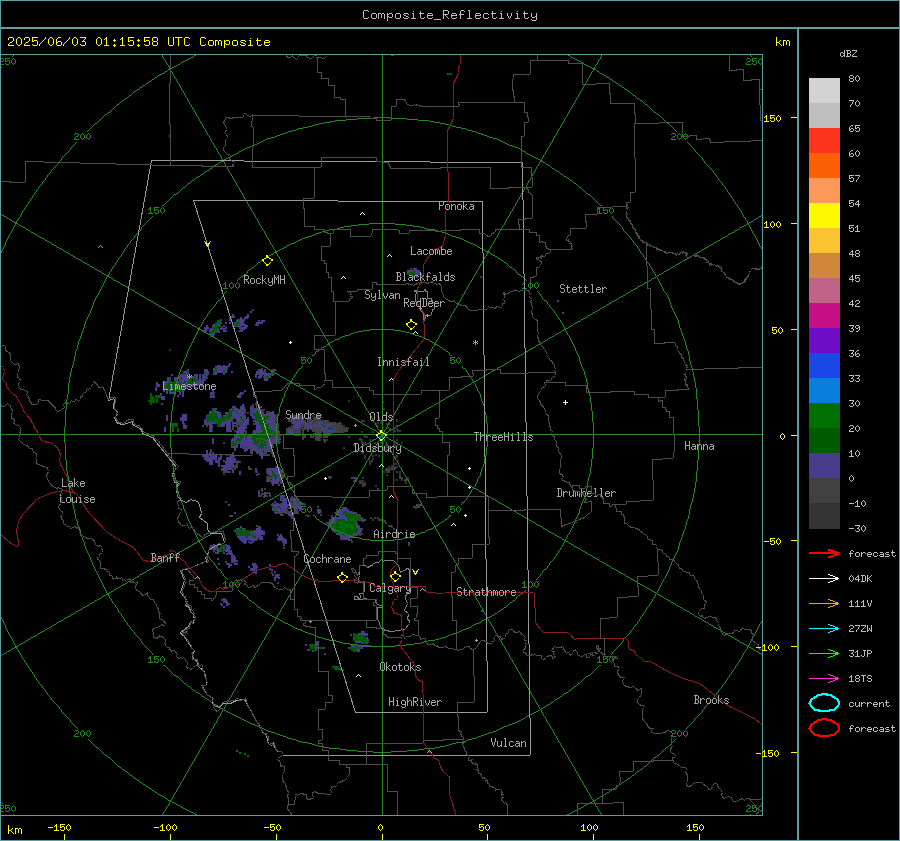The height and width of the screenshot is (841, 900).
Task: Select the Stettler map label
Action: (x=583, y=289)
